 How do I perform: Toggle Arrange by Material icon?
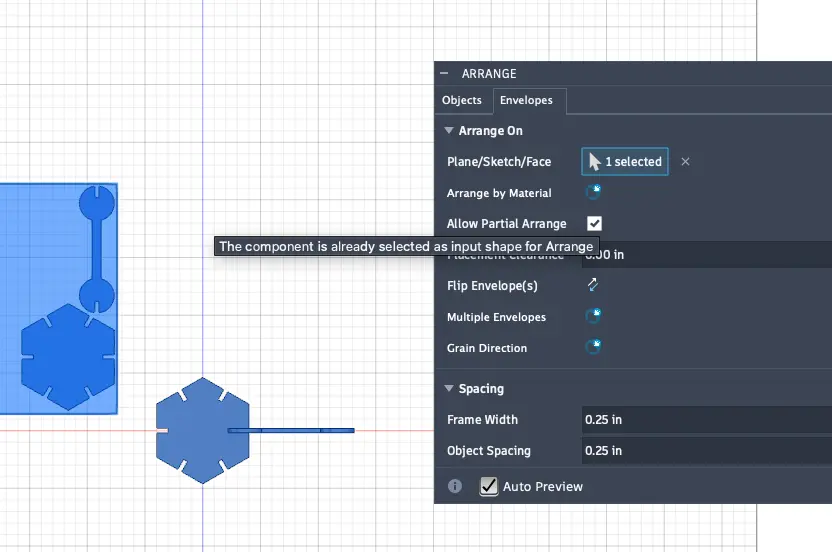593,192
